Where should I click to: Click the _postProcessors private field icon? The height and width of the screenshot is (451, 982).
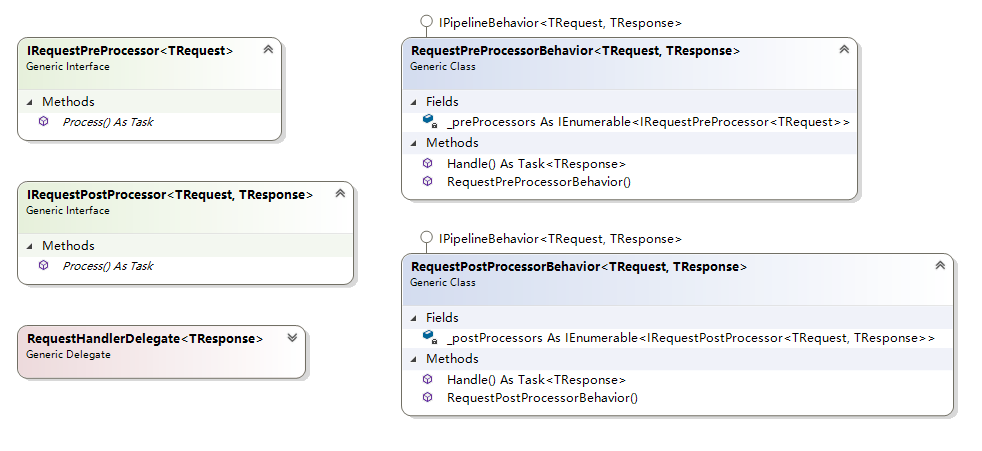coord(429,338)
